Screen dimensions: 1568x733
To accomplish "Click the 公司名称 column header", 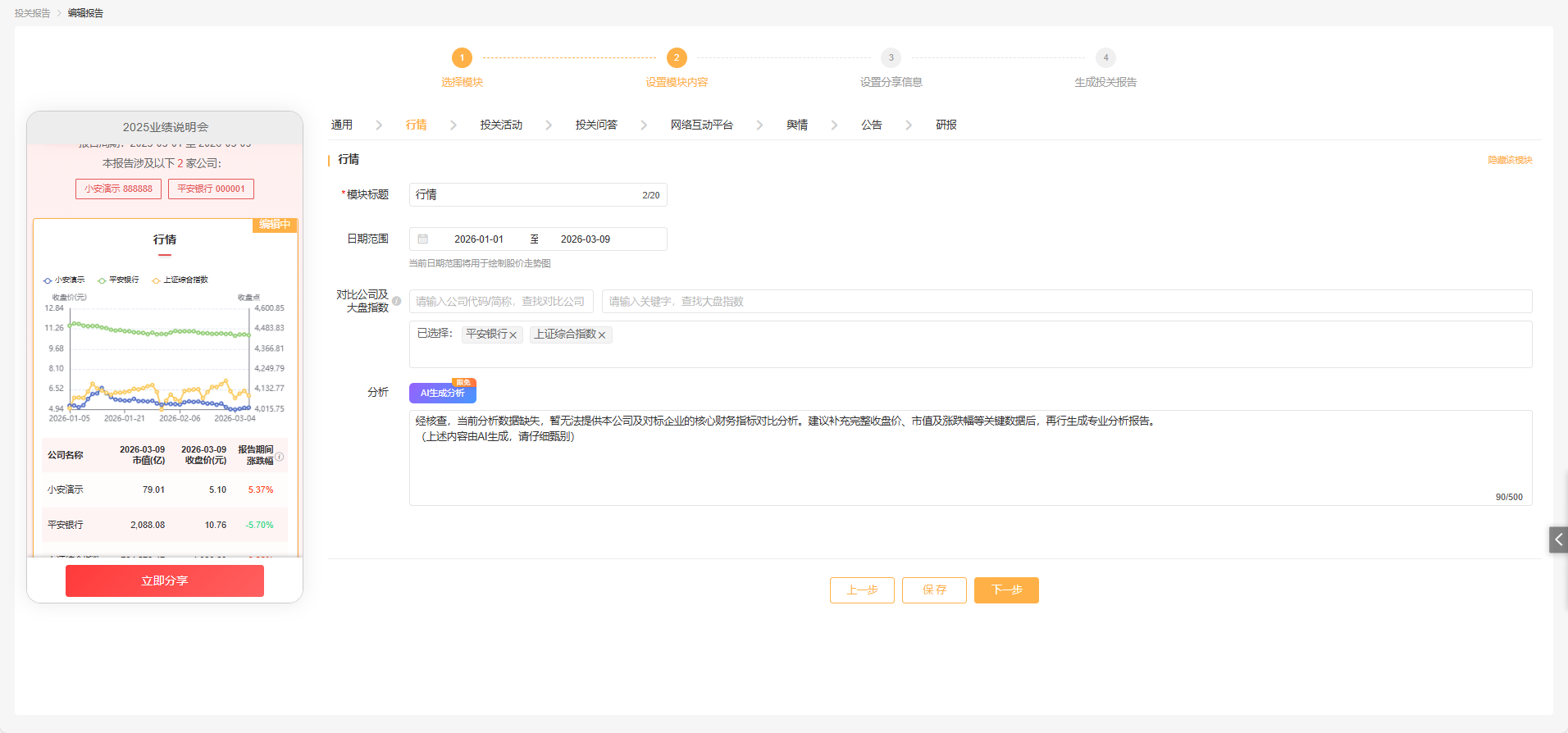I will click(x=65, y=455).
